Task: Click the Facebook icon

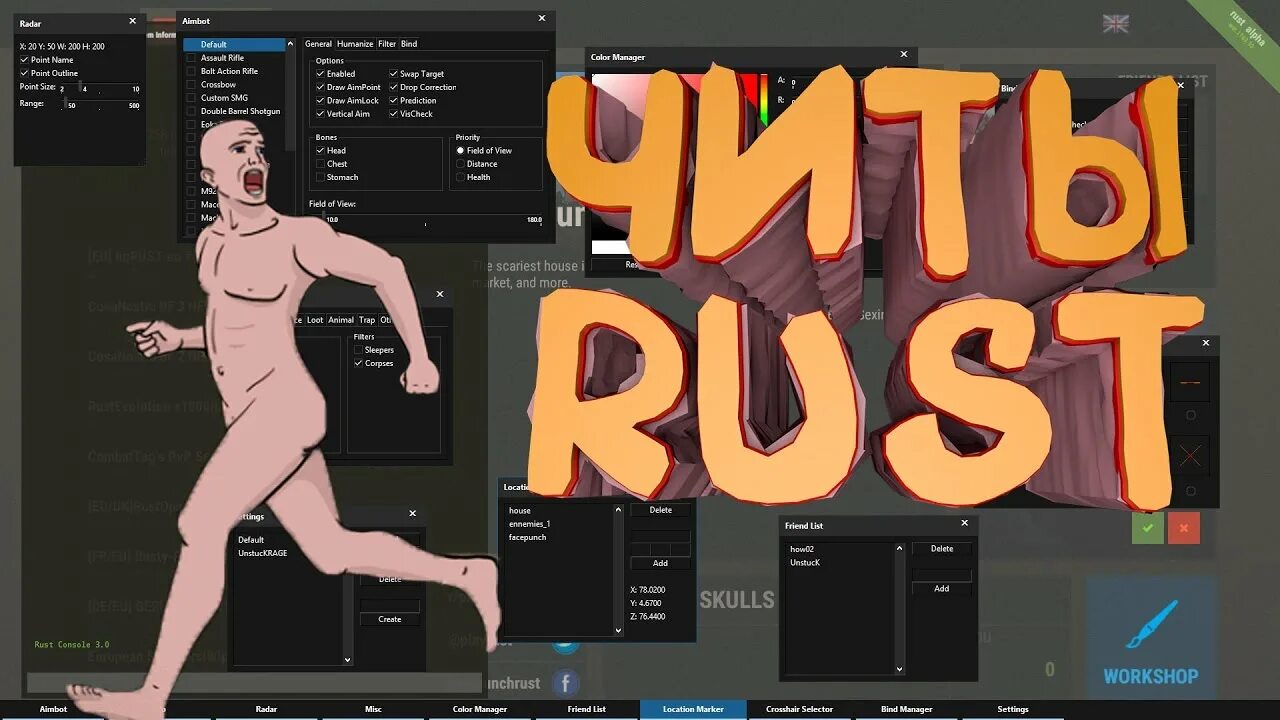Action: [565, 683]
